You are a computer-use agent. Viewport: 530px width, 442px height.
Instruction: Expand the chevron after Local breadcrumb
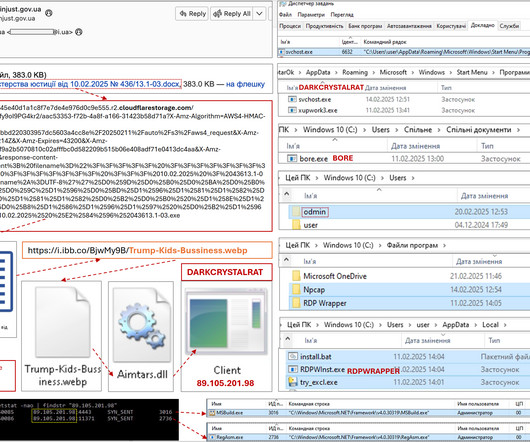coord(505,325)
